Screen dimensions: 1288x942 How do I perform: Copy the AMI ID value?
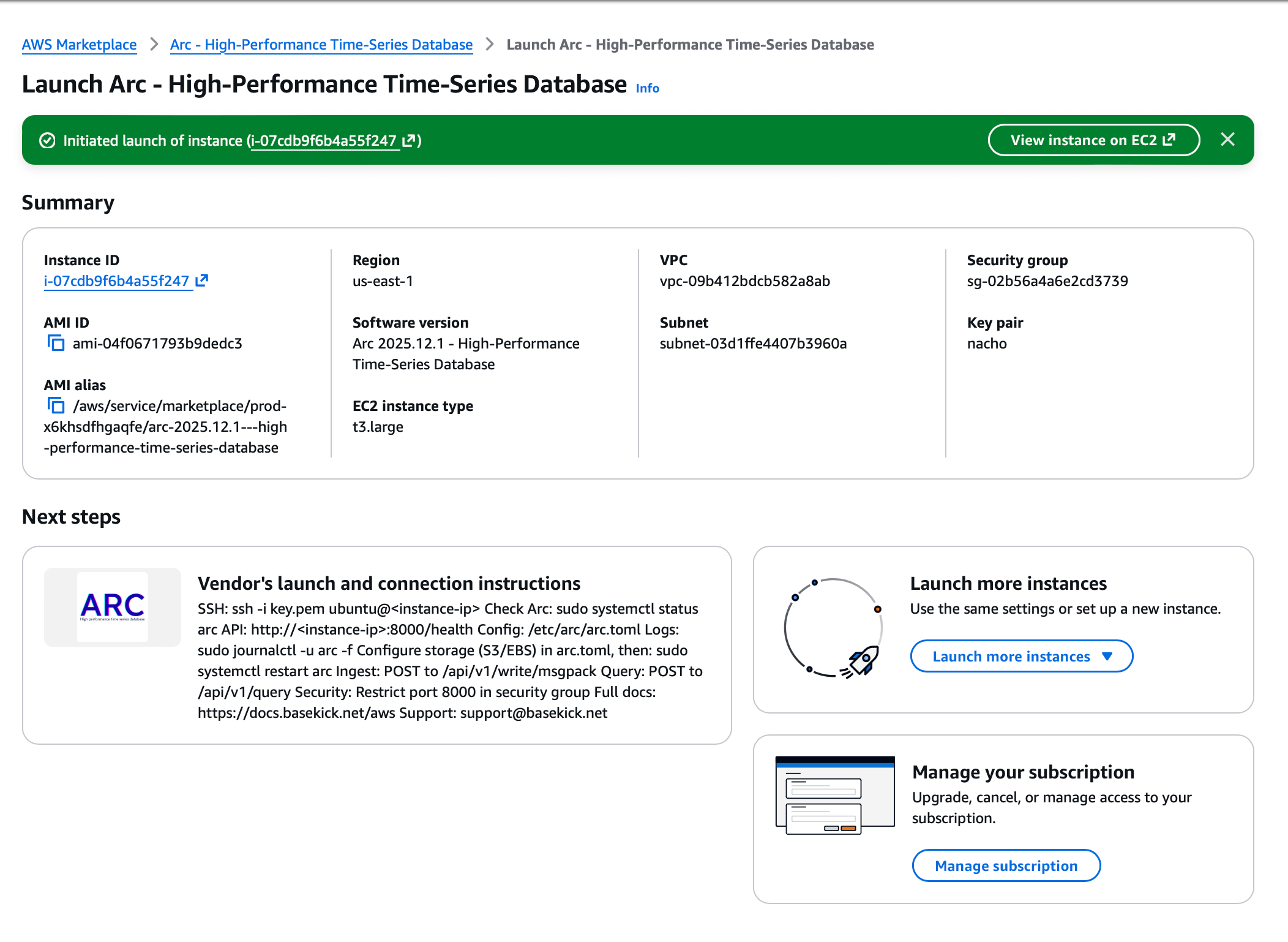[56, 343]
